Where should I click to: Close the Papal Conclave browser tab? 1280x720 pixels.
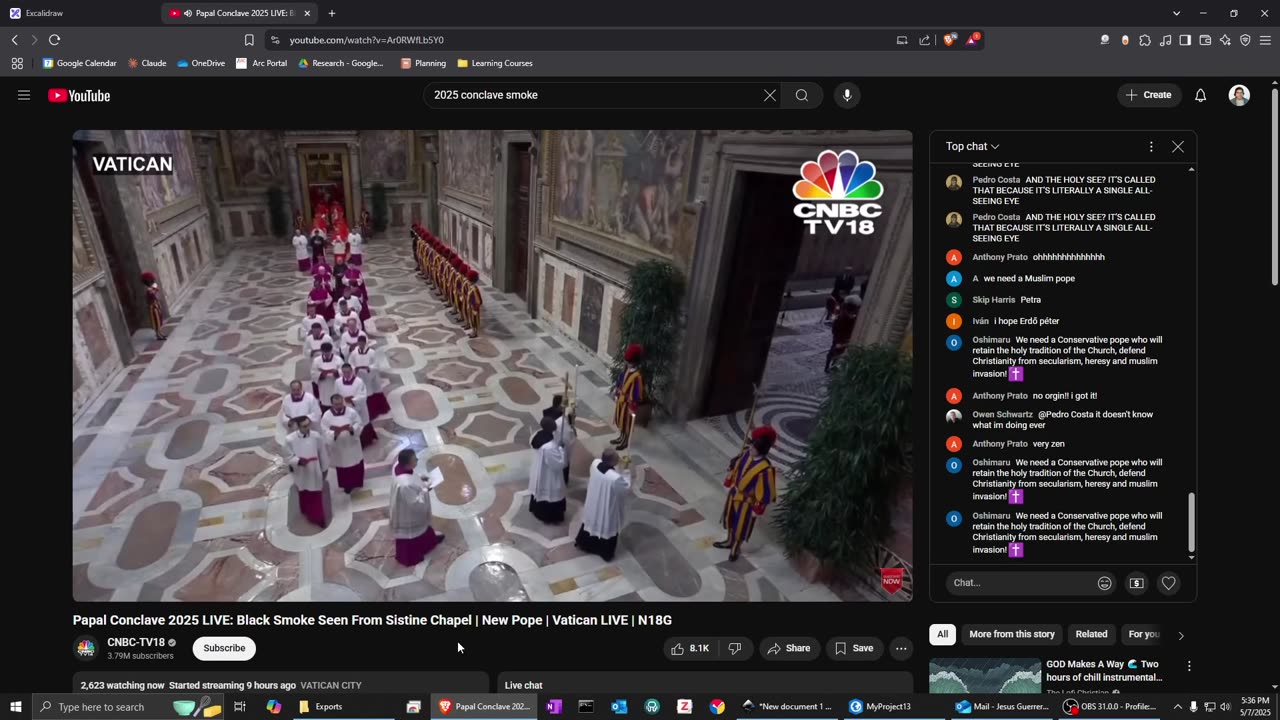click(x=307, y=13)
